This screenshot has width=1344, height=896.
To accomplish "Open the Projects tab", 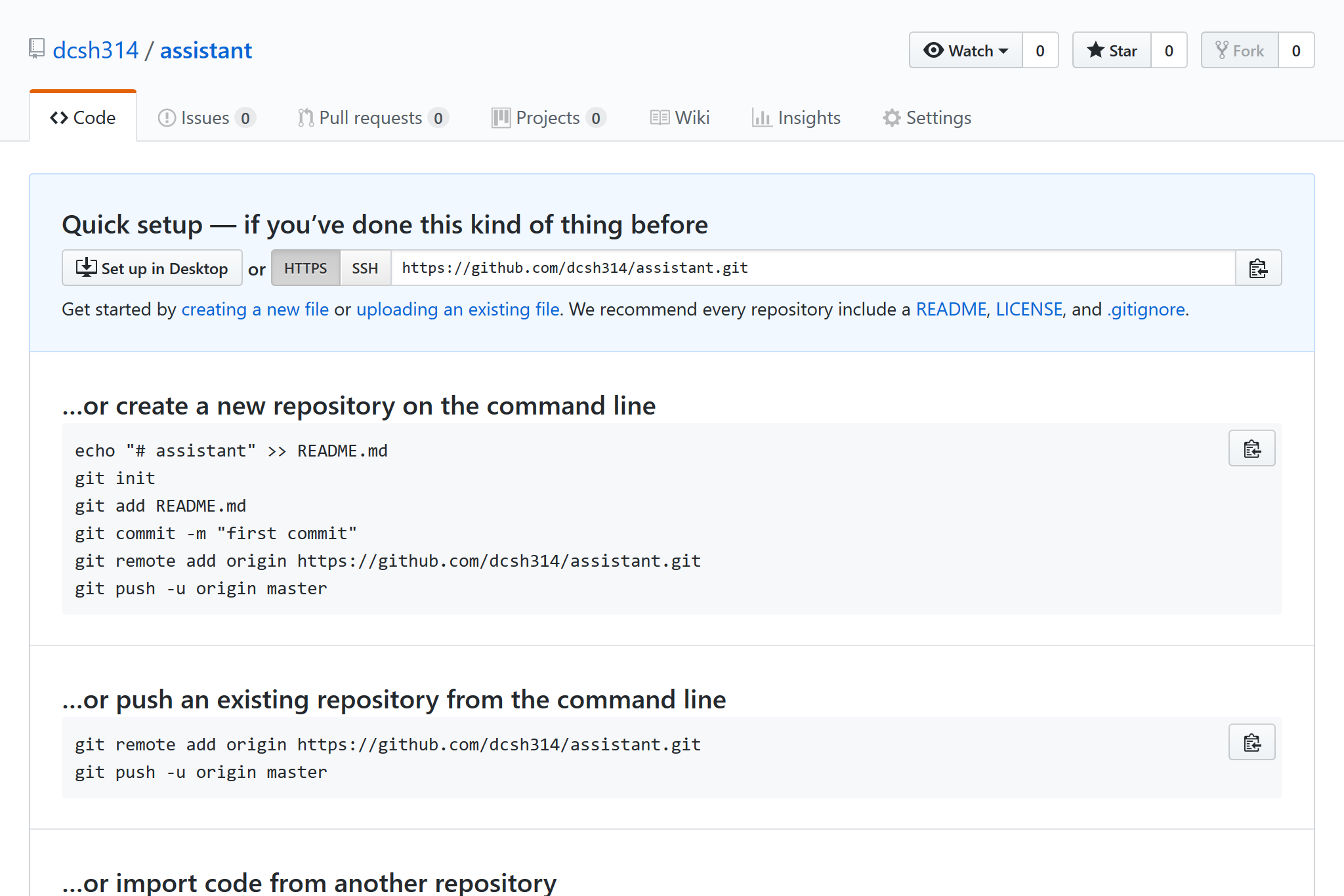I will (547, 118).
